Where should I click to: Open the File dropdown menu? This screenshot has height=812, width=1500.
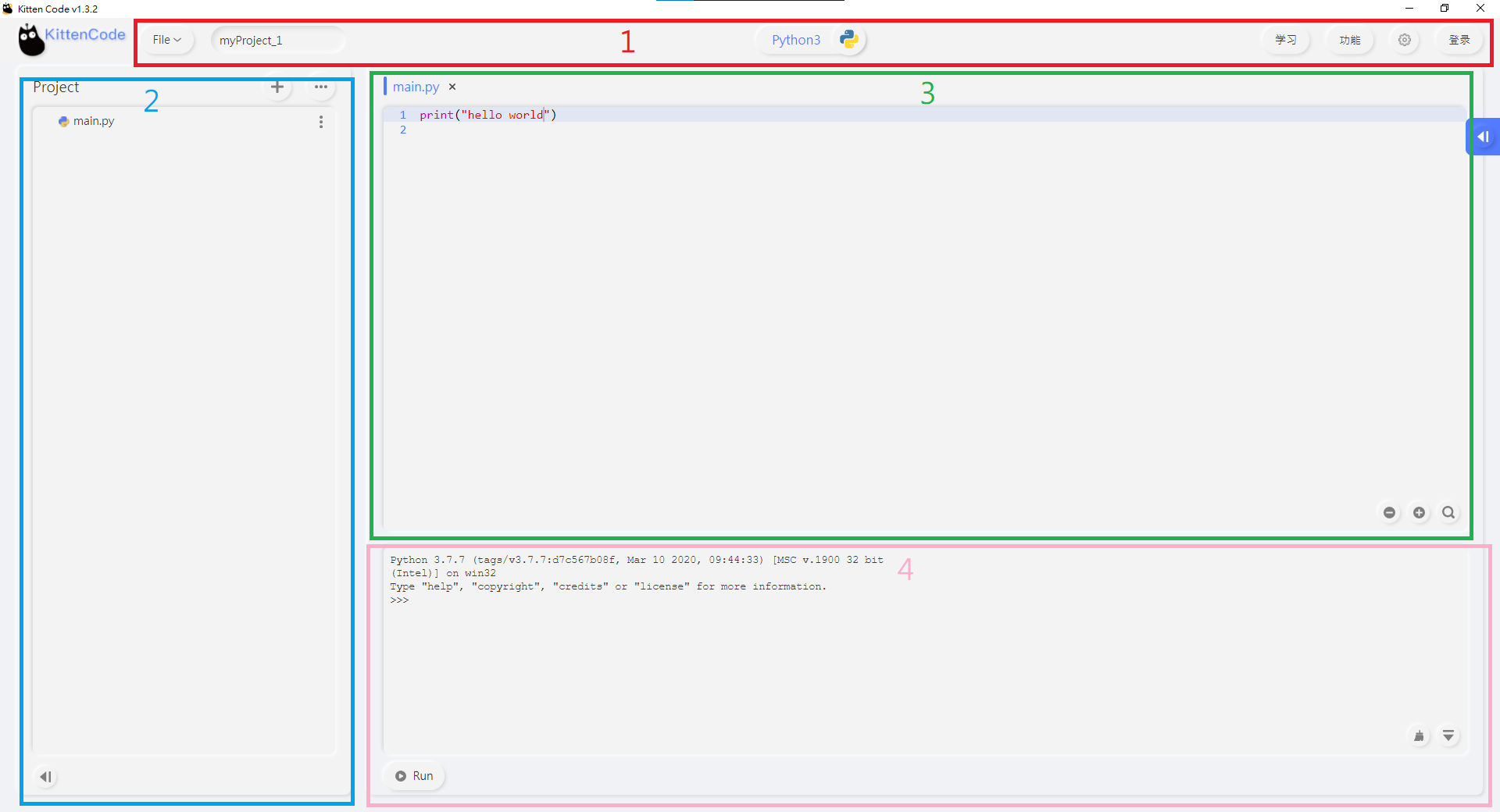167,40
